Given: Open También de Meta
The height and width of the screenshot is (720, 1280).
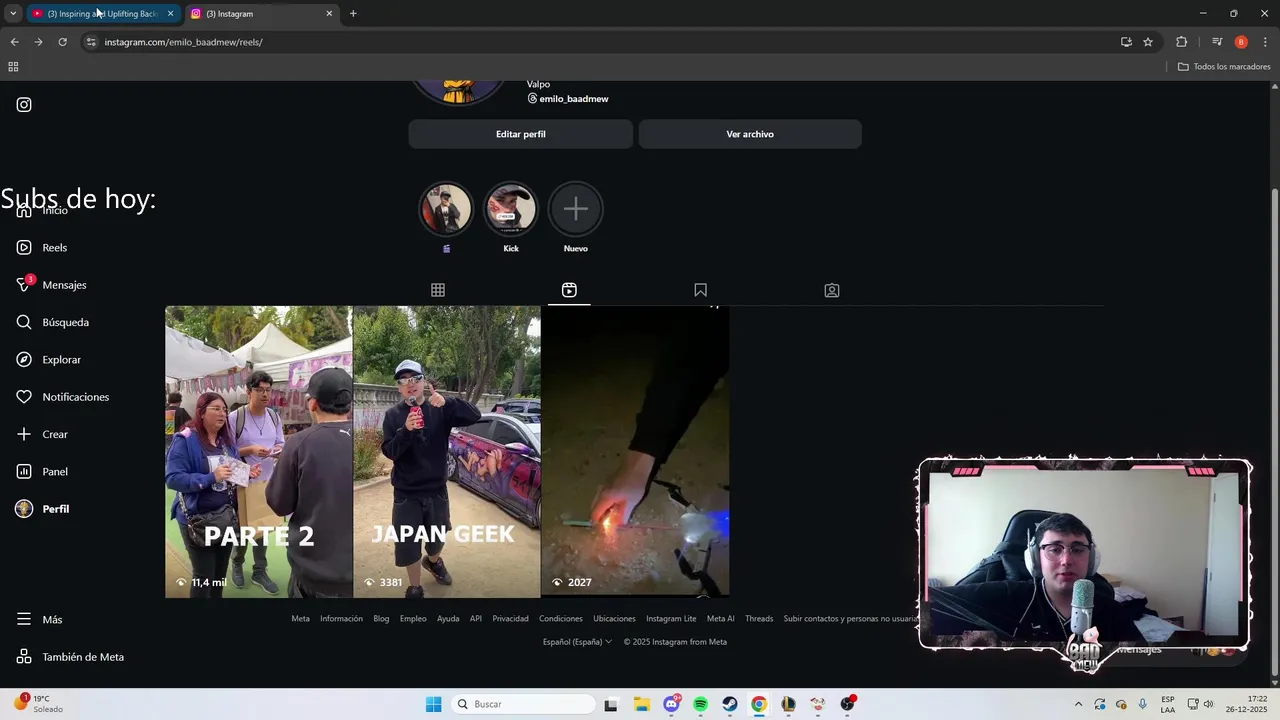Looking at the screenshot, I should pyautogui.click(x=70, y=657).
